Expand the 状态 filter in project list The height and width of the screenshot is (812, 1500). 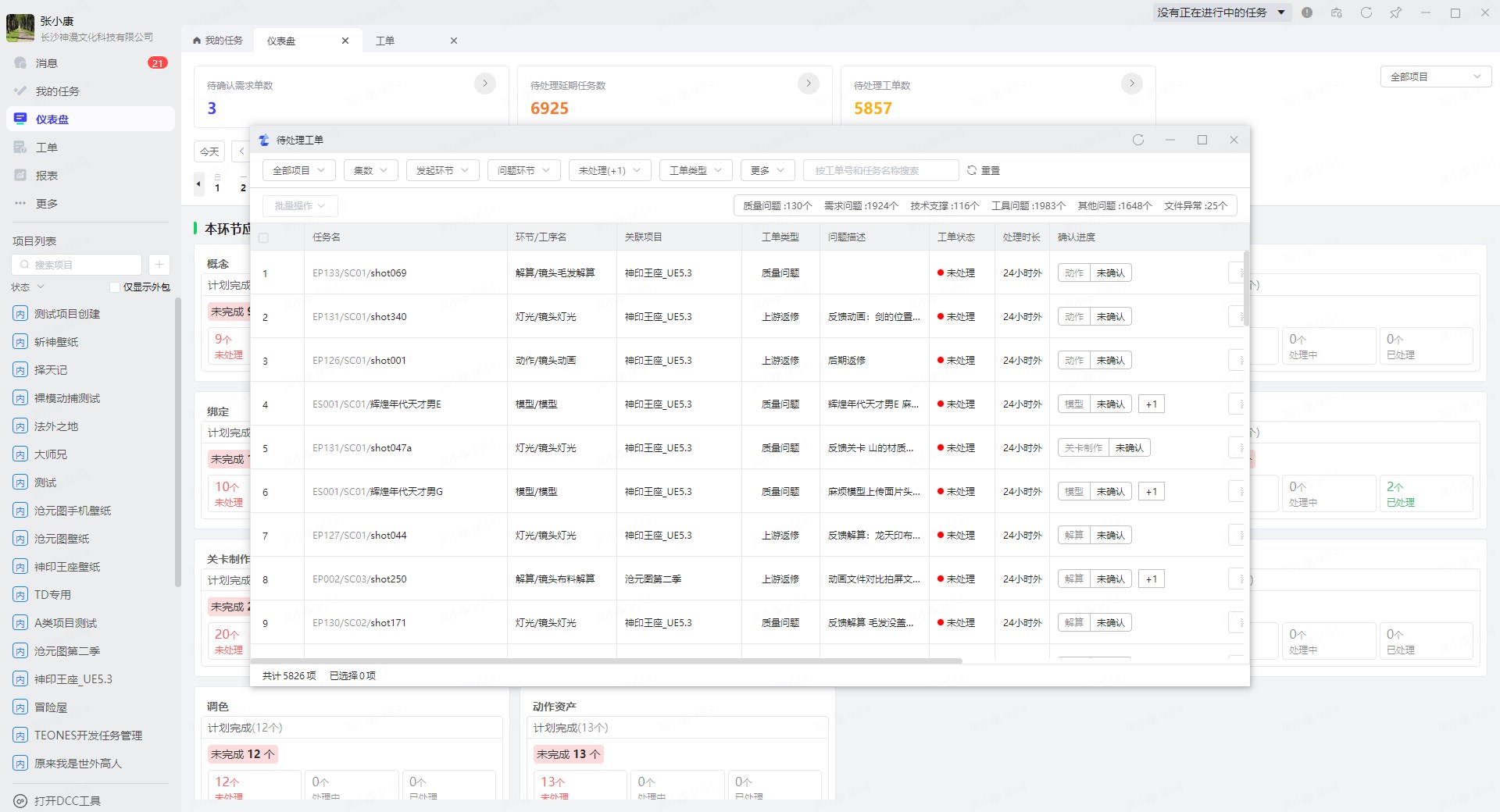click(x=28, y=287)
